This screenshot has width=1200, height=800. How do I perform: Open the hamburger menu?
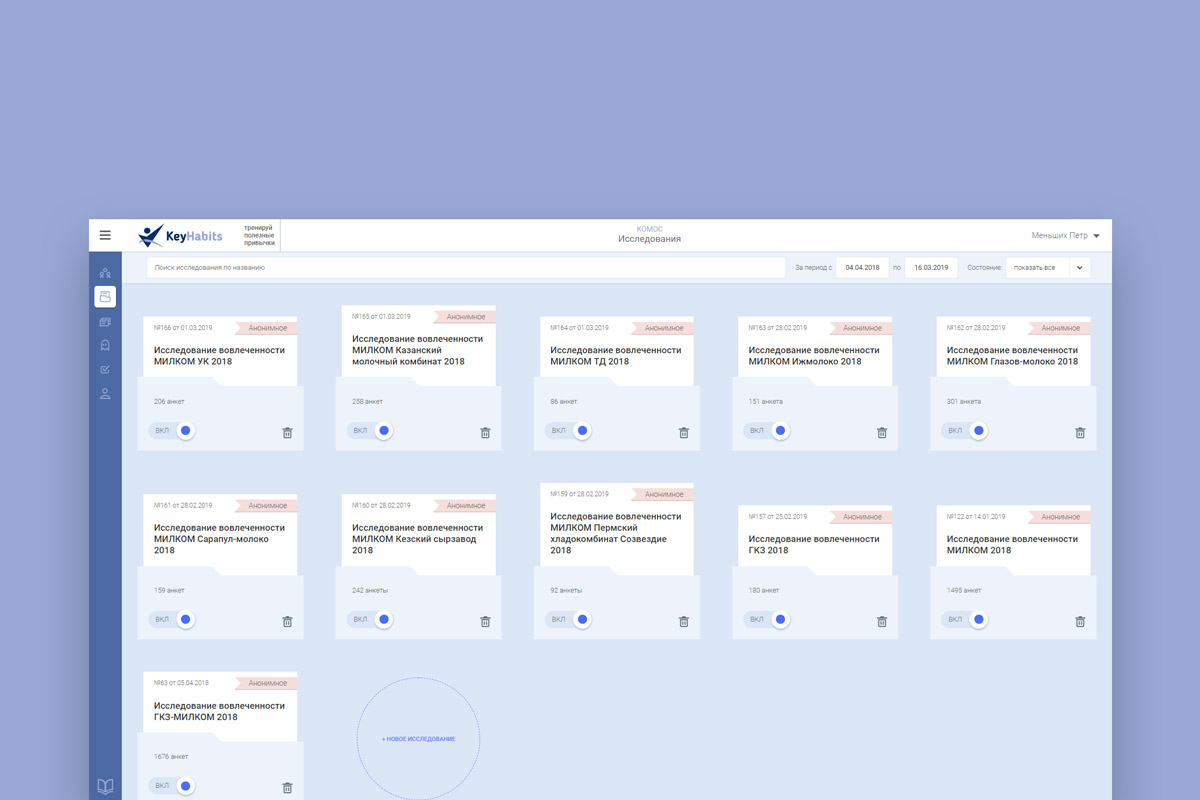tap(105, 236)
